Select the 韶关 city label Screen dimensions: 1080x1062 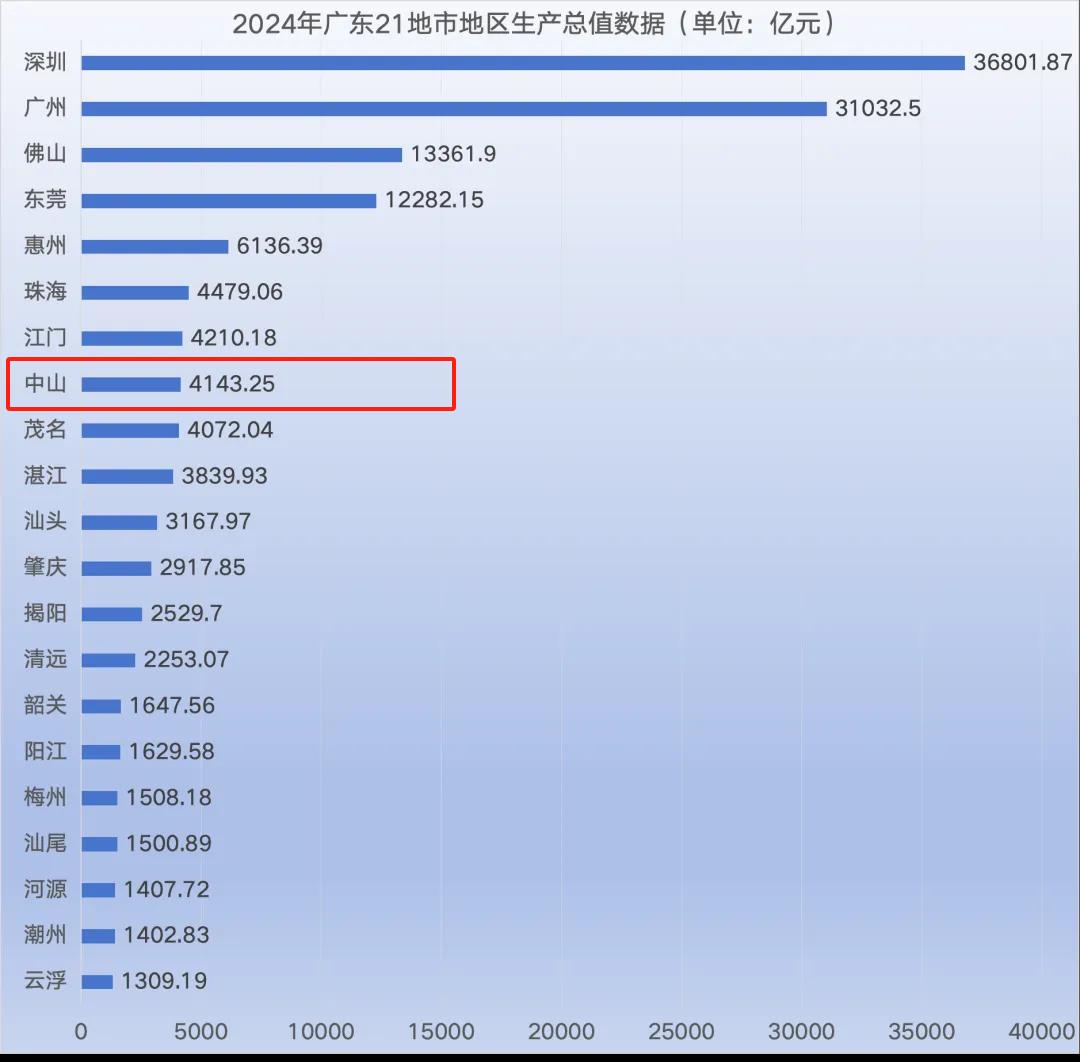45,705
